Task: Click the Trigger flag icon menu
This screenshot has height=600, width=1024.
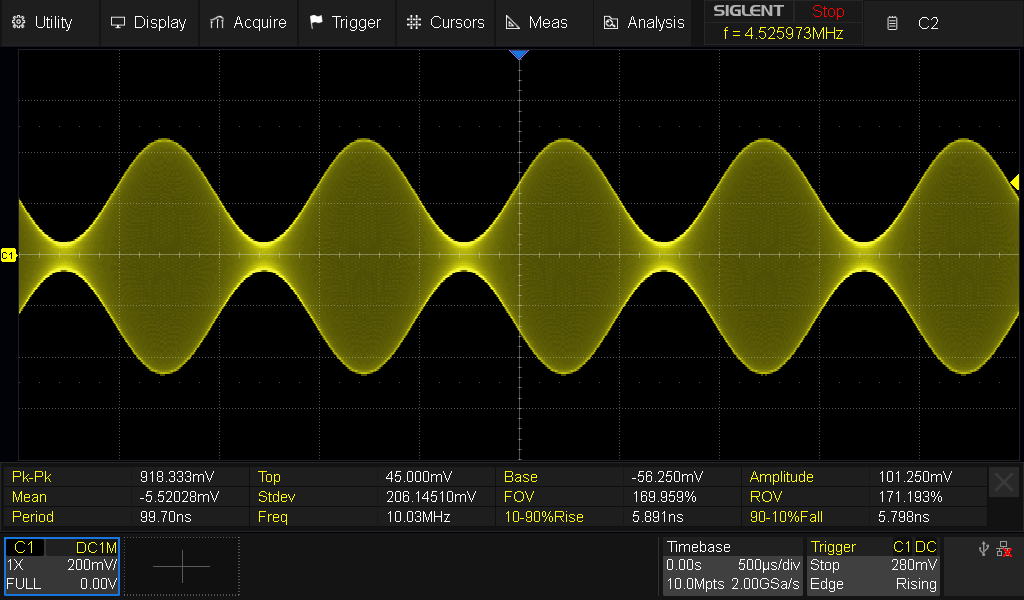Action: coord(344,22)
